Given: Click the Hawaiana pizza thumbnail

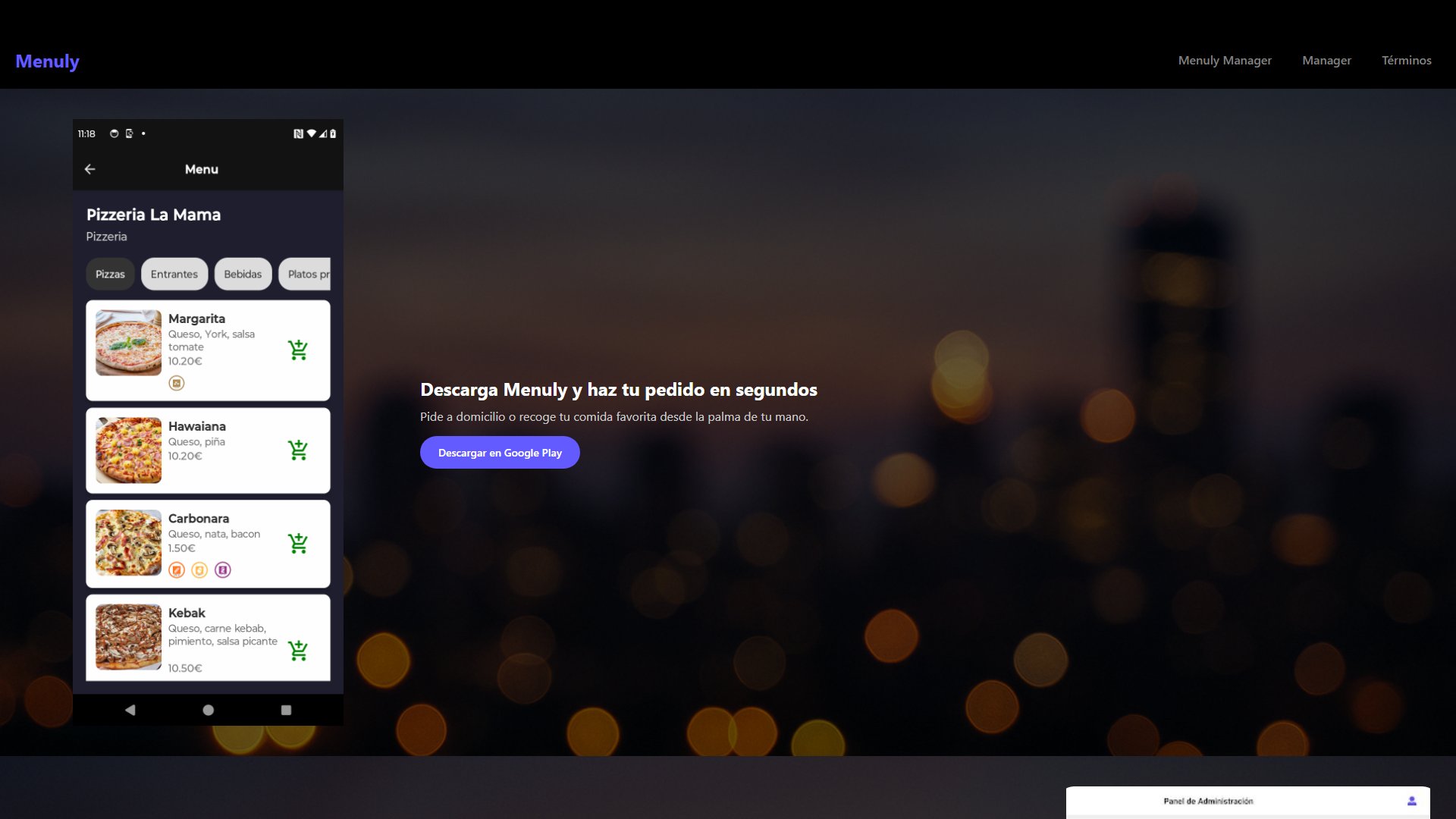Looking at the screenshot, I should coord(128,450).
